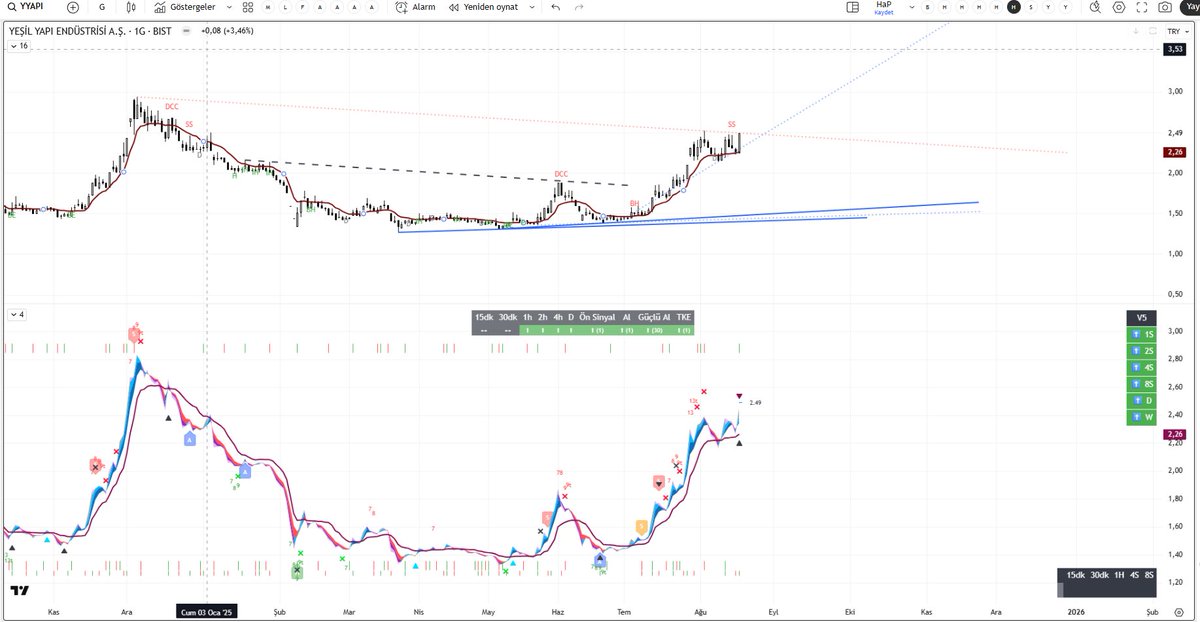Click the 1S up-arrow signal row
The image size is (1200, 622).
[x=1141, y=335]
